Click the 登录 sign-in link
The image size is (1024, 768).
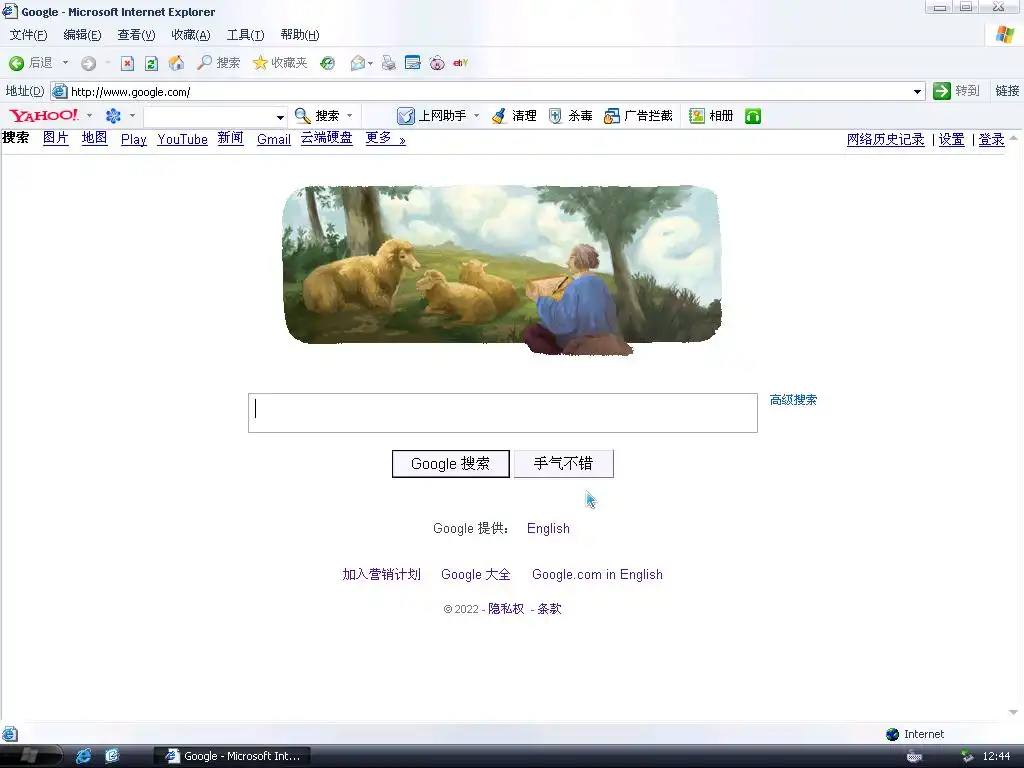click(991, 139)
